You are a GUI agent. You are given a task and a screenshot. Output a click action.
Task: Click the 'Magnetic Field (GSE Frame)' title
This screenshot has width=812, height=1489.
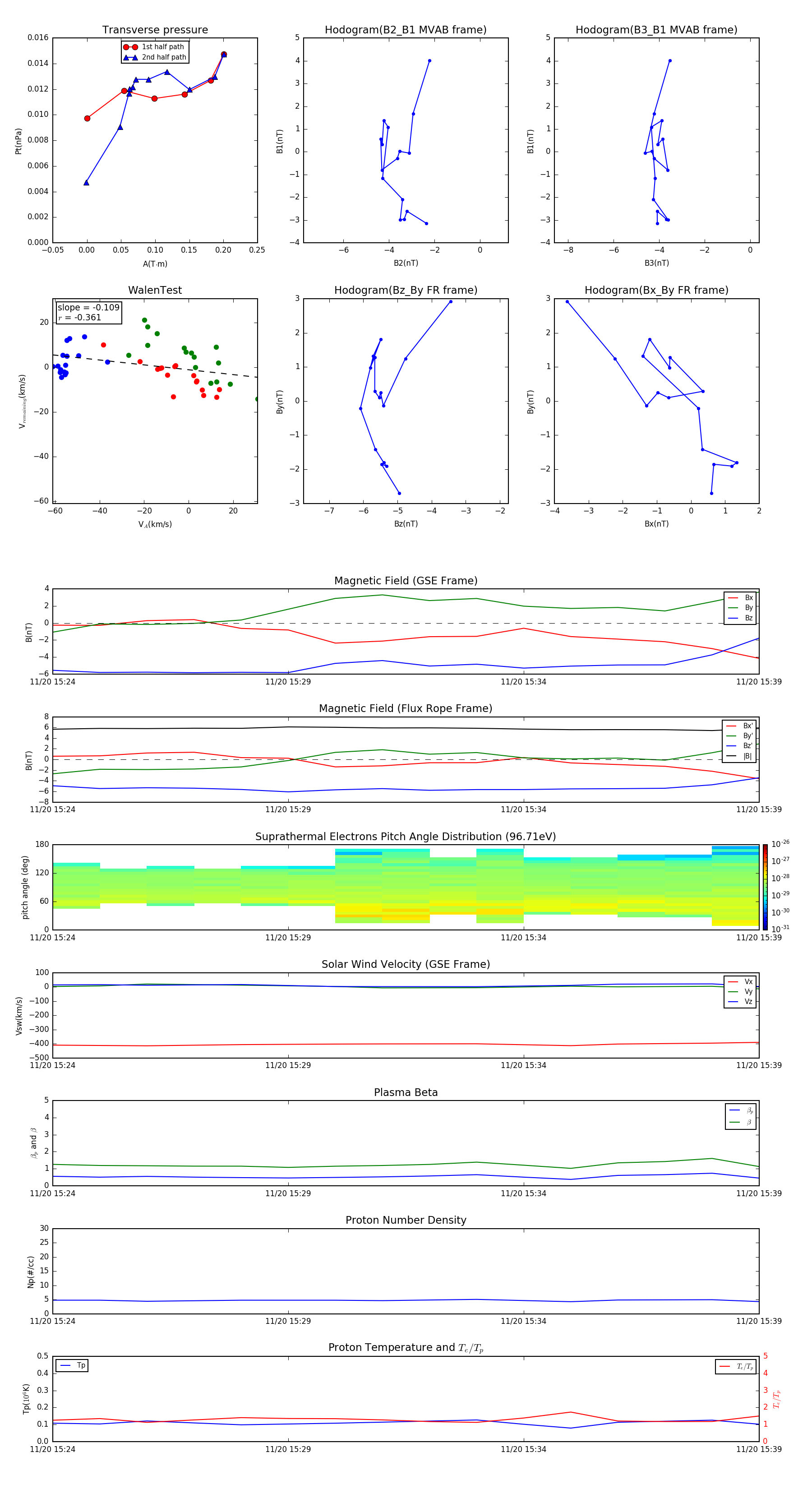pyautogui.click(x=406, y=581)
